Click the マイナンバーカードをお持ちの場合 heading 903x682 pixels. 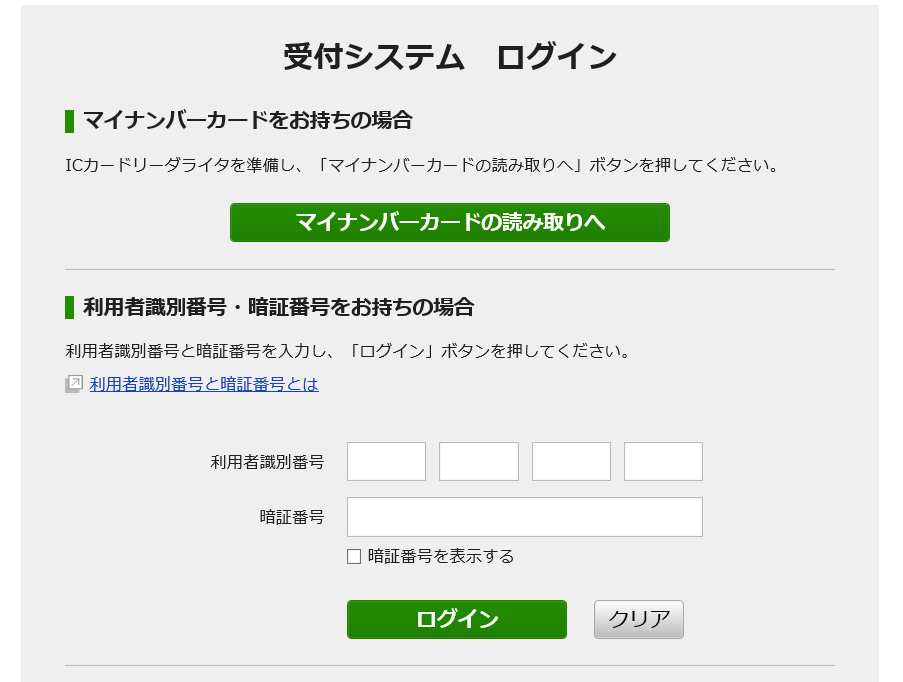[248, 120]
